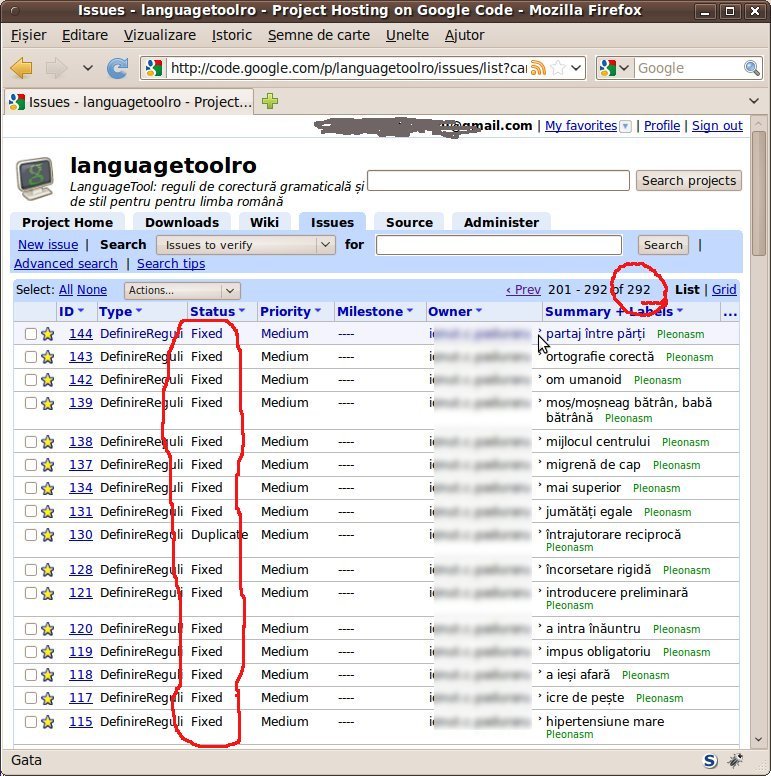This screenshot has height=776, width=771.
Task: Open the Actions... dropdown
Action: click(x=182, y=291)
